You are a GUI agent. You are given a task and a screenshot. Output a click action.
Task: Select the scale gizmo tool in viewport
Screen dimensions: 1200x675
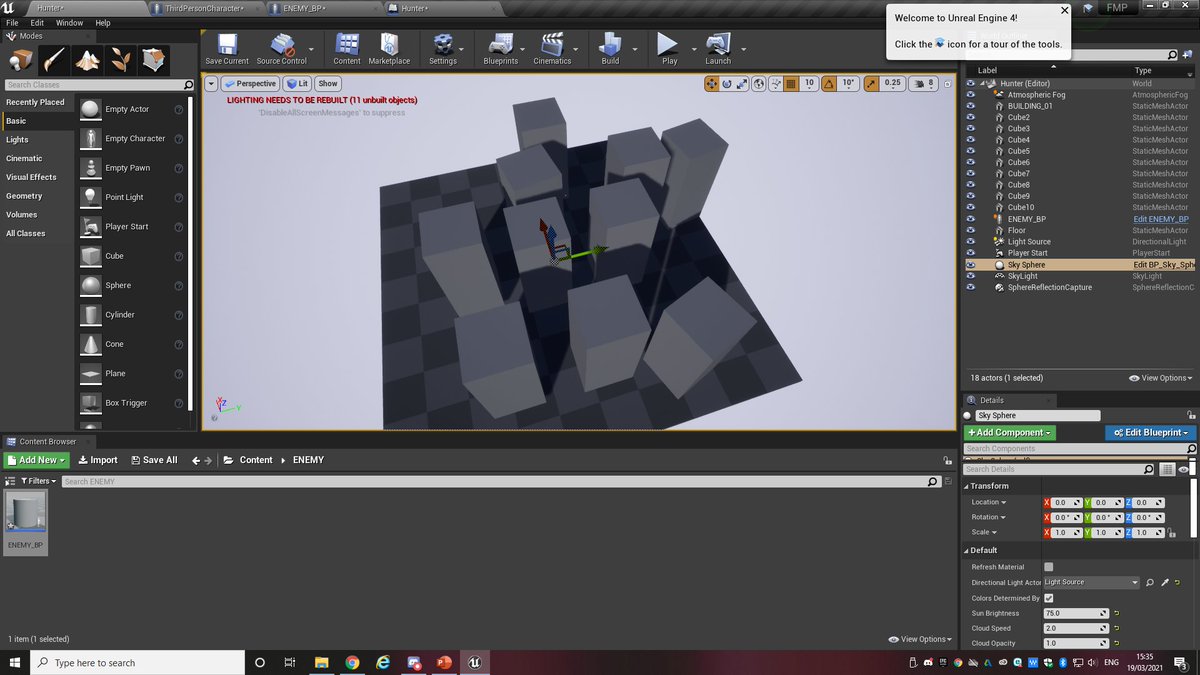[x=743, y=84]
